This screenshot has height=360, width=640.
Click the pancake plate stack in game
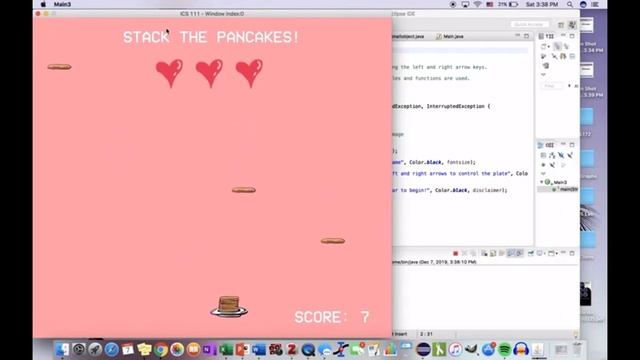tap(229, 307)
